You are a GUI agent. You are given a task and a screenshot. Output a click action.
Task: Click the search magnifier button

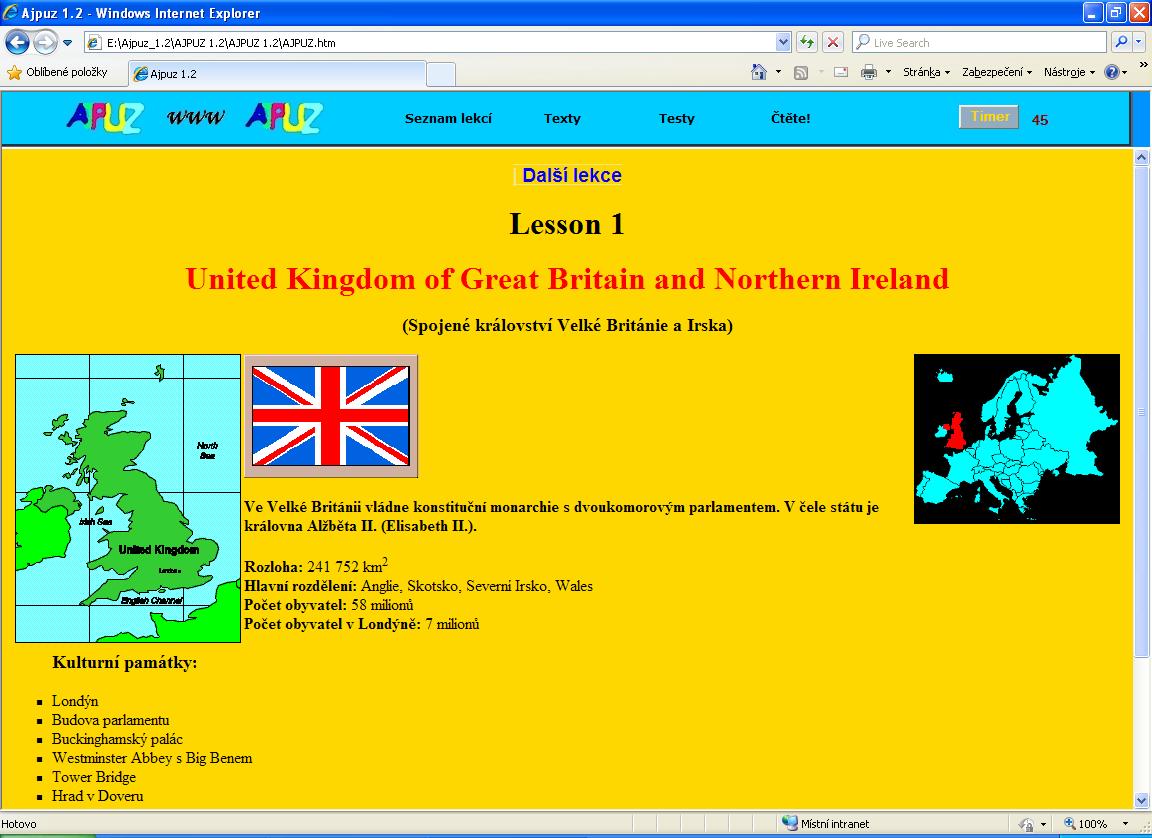pyautogui.click(x=1121, y=43)
